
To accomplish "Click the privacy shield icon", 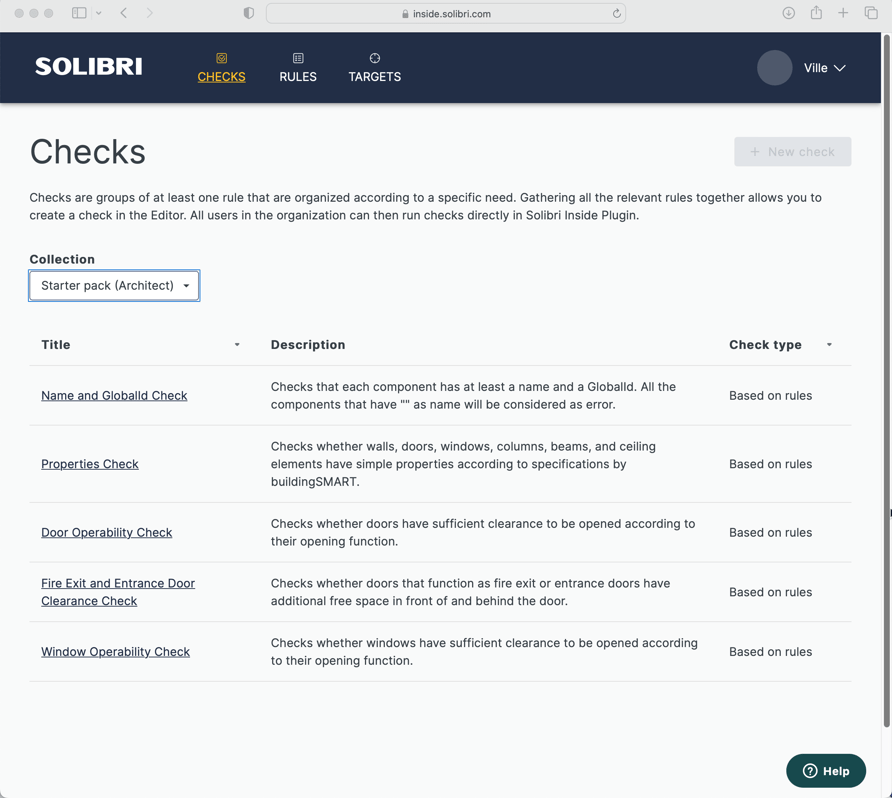I will [249, 13].
